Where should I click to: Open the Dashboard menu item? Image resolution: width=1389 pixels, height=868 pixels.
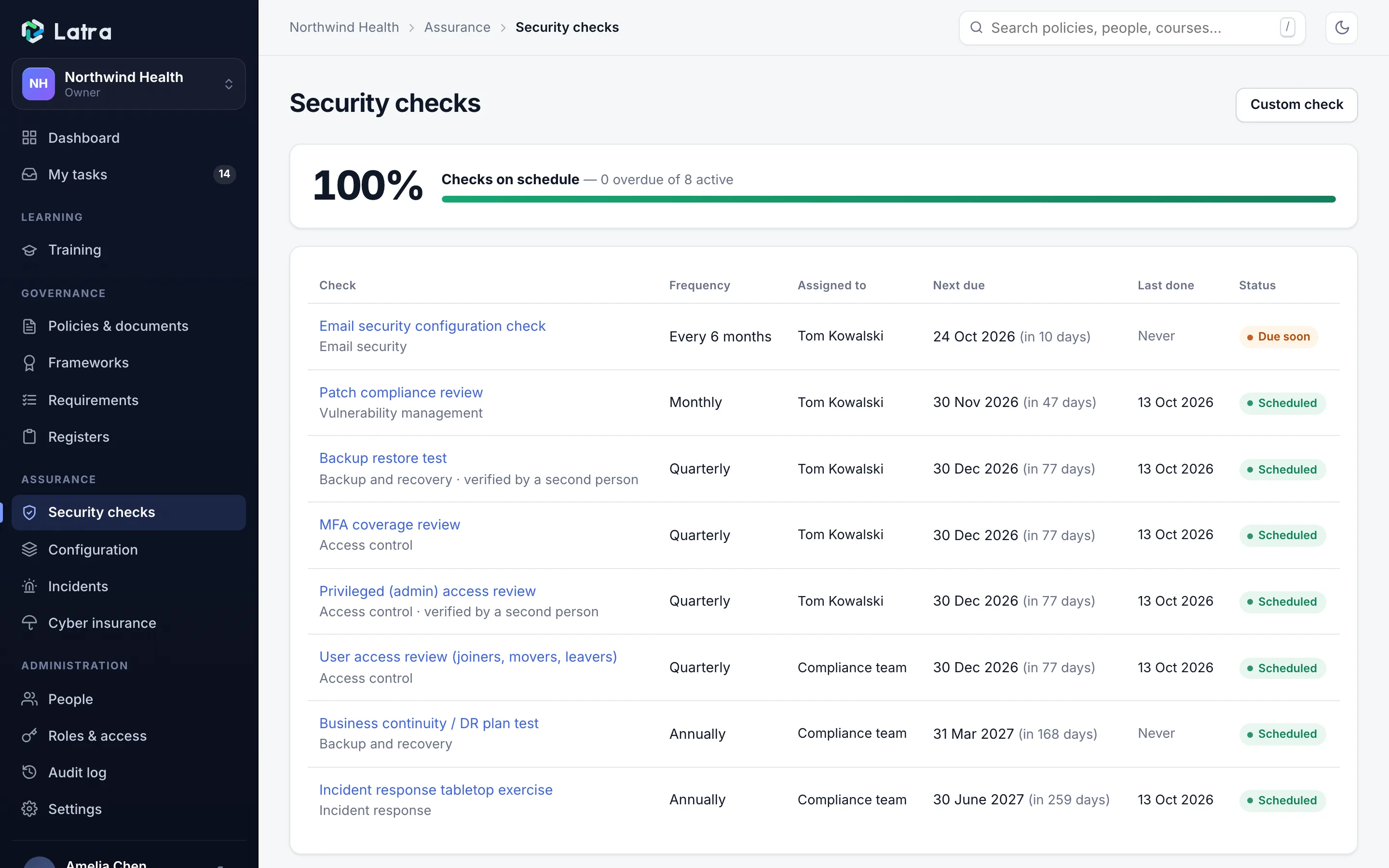pos(129,138)
